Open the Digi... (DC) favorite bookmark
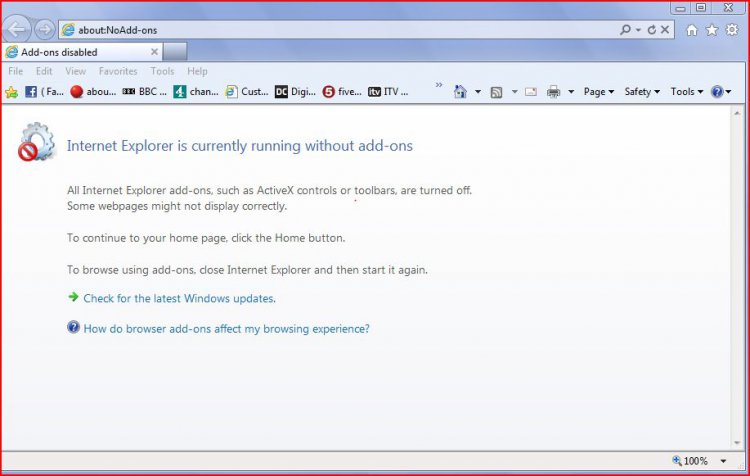The height and width of the screenshot is (476, 750). point(295,91)
